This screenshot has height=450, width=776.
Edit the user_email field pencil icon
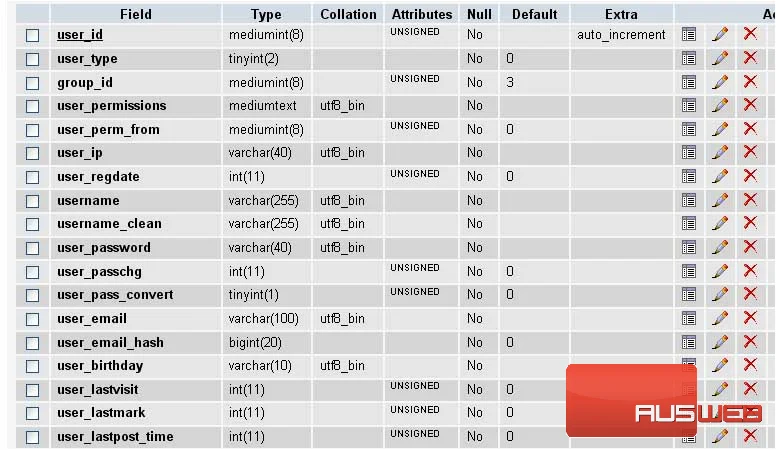click(720, 318)
